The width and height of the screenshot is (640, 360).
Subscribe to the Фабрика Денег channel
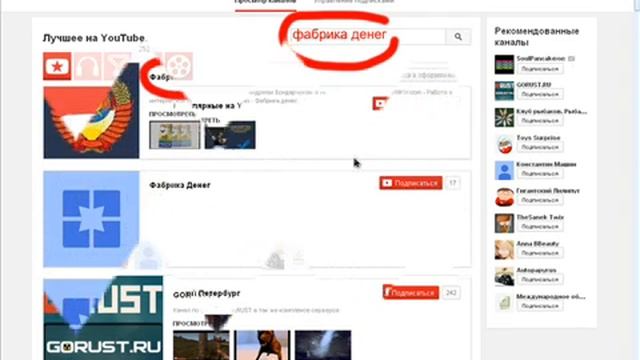coord(411,183)
